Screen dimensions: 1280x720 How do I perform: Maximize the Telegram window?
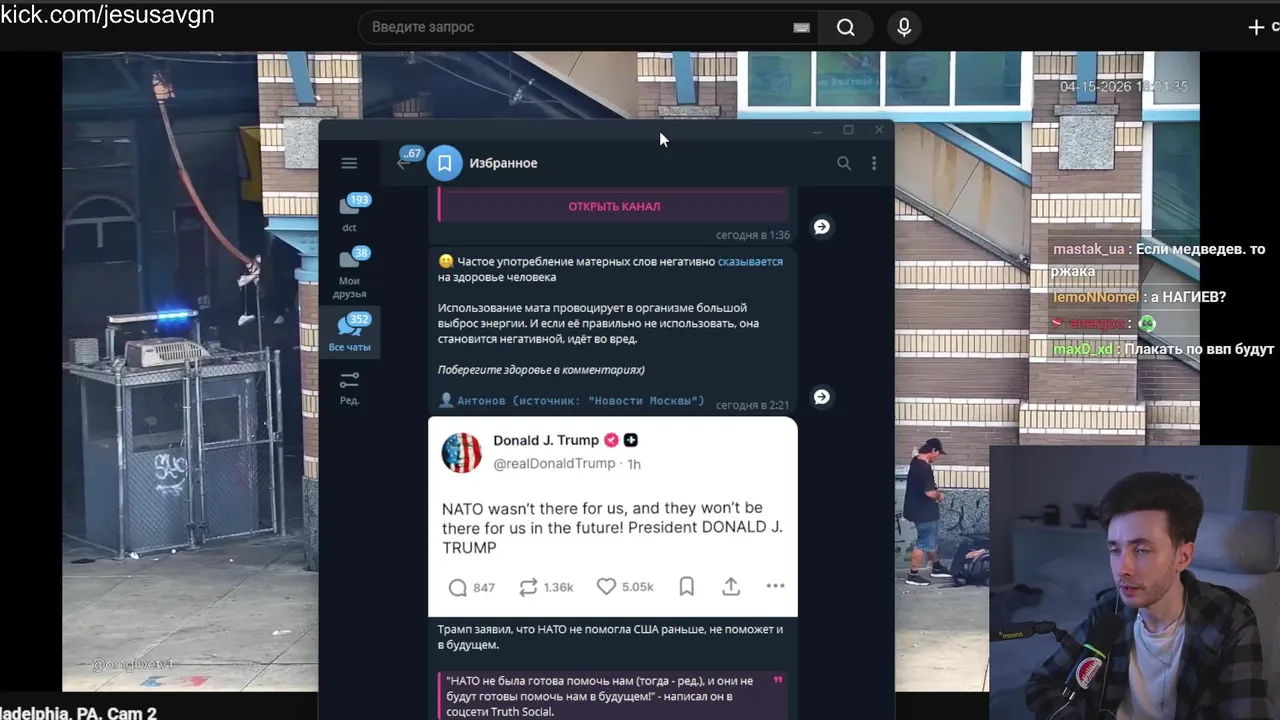[848, 130]
